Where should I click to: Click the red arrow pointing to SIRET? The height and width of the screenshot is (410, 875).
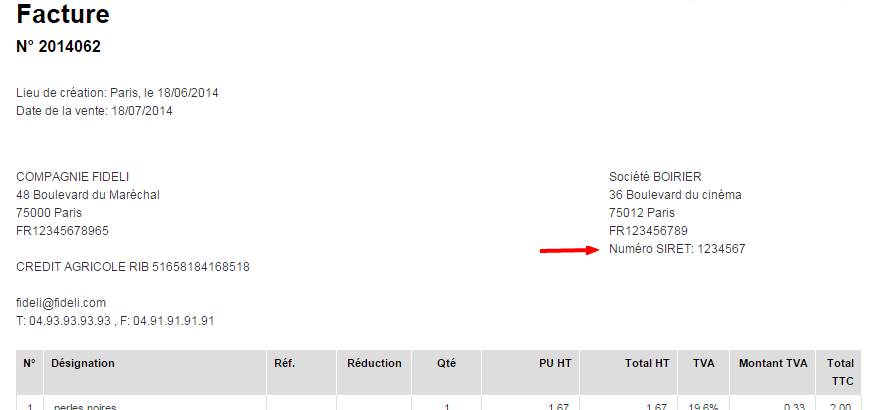[x=569, y=250]
